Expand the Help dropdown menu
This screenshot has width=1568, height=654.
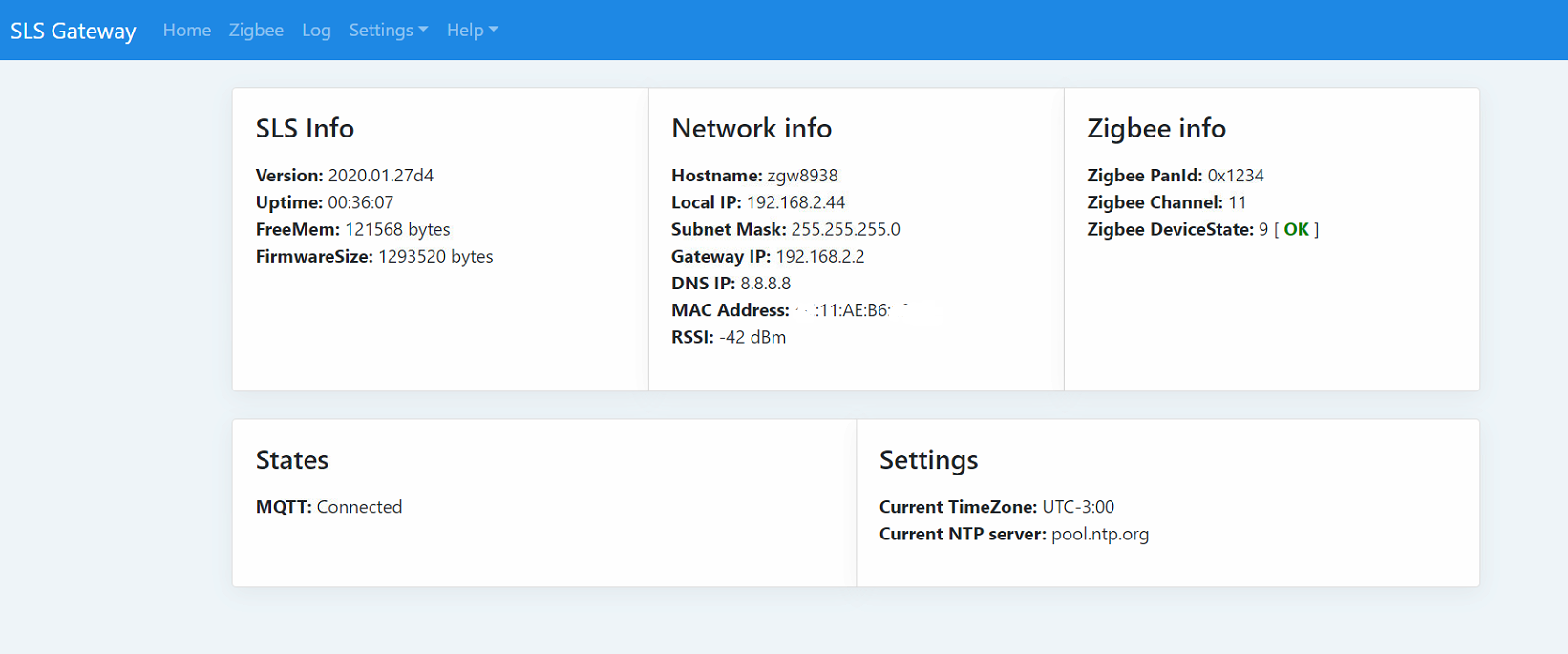pos(472,31)
